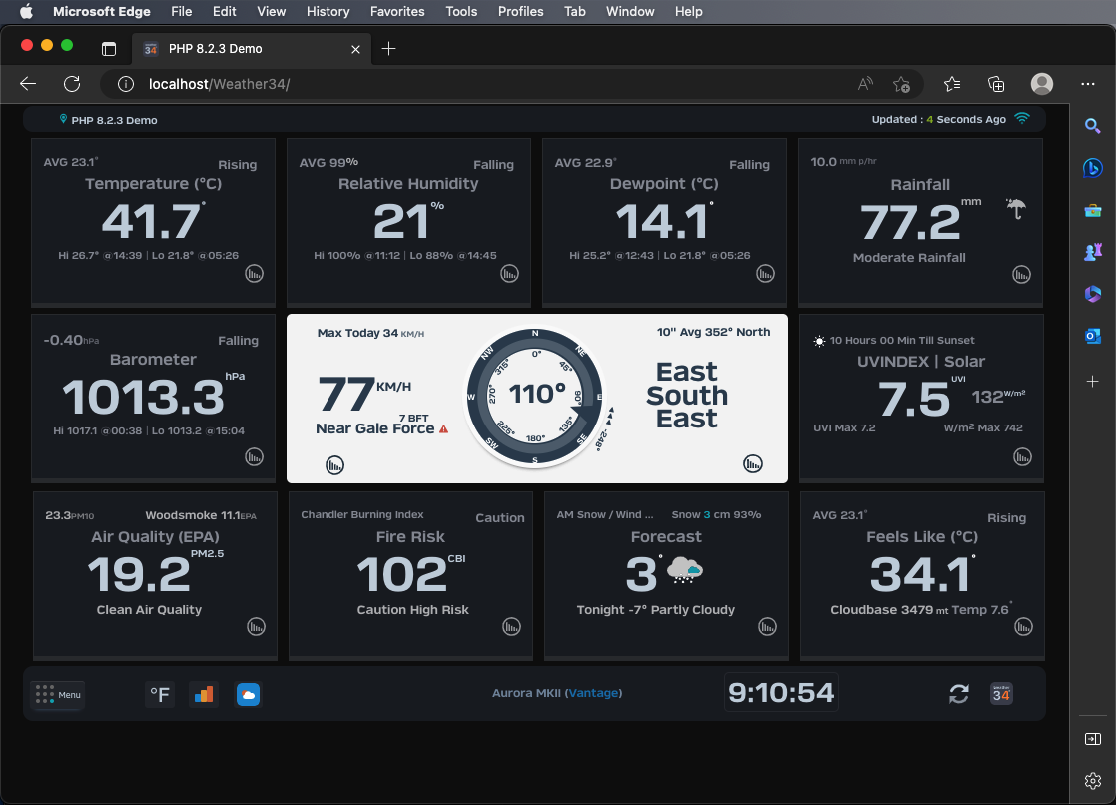
Task: Open the Favorites list button
Action: click(x=952, y=84)
